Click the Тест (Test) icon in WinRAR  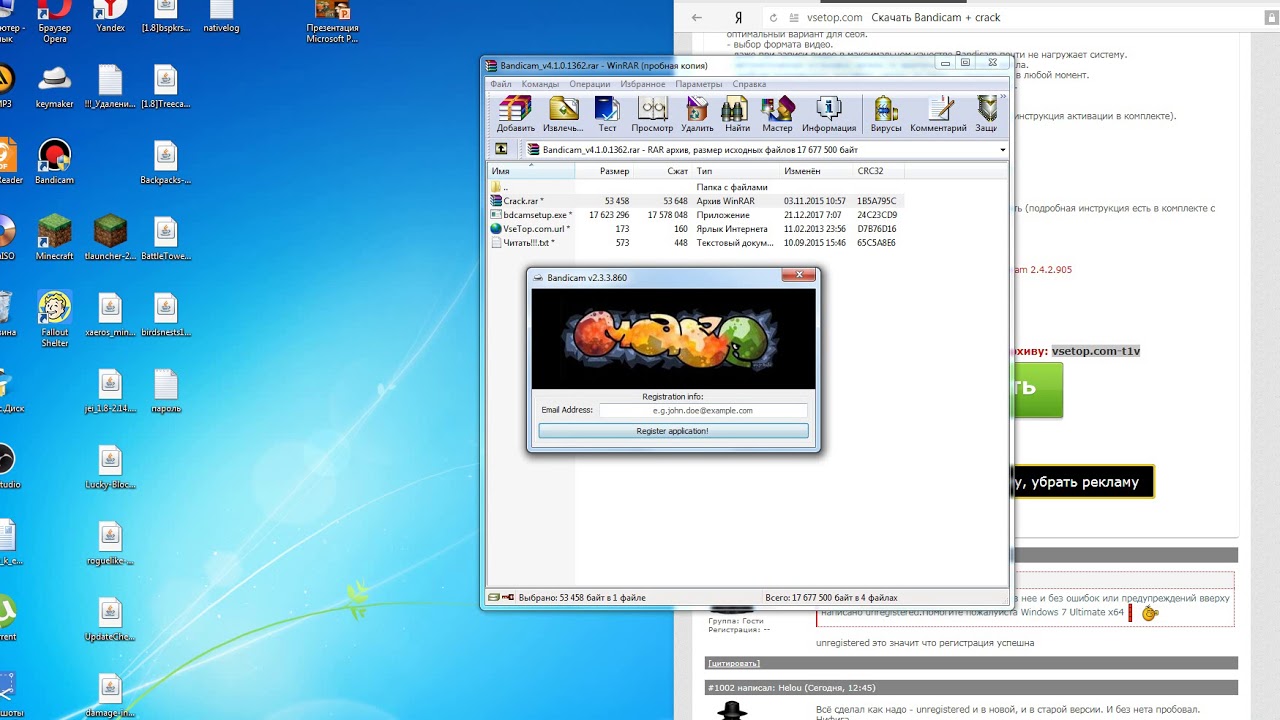607,114
